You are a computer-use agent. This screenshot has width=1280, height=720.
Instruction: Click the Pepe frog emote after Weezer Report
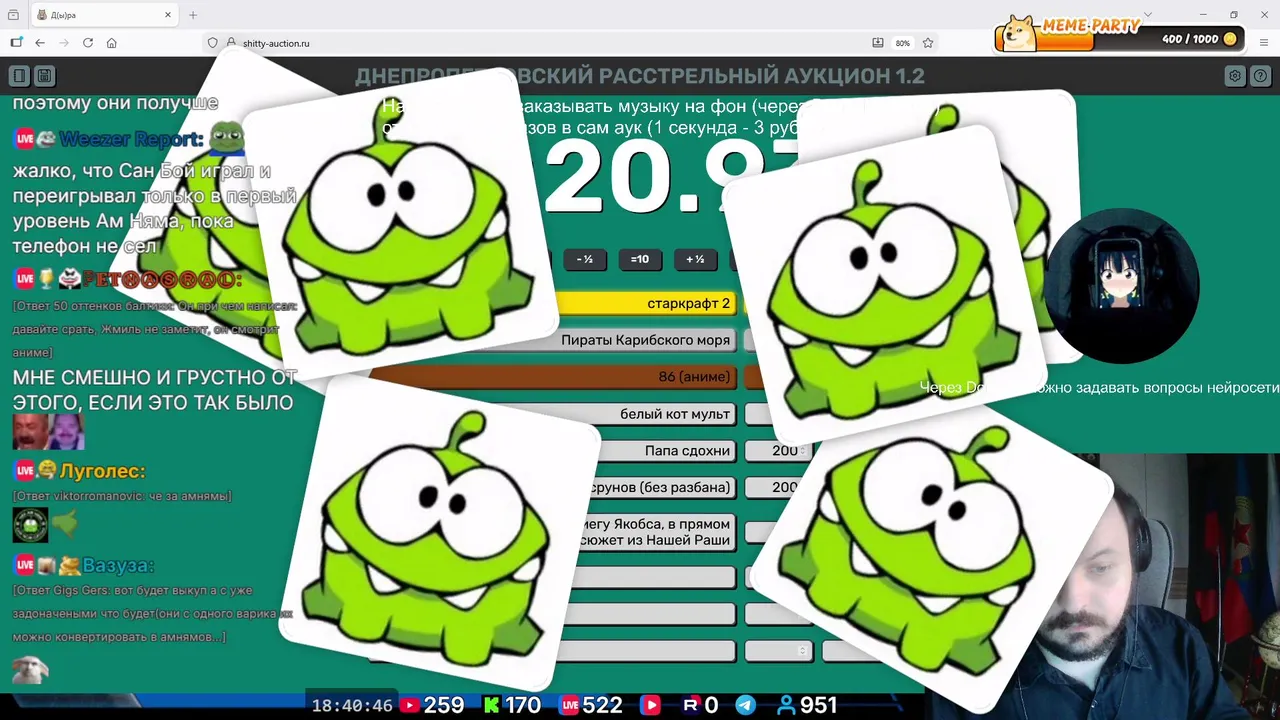click(x=226, y=138)
